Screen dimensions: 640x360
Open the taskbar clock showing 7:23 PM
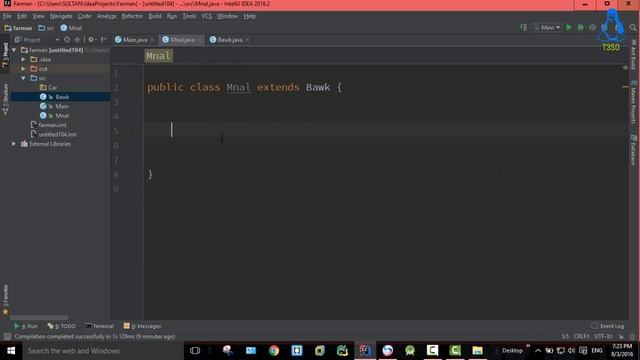[621, 350]
